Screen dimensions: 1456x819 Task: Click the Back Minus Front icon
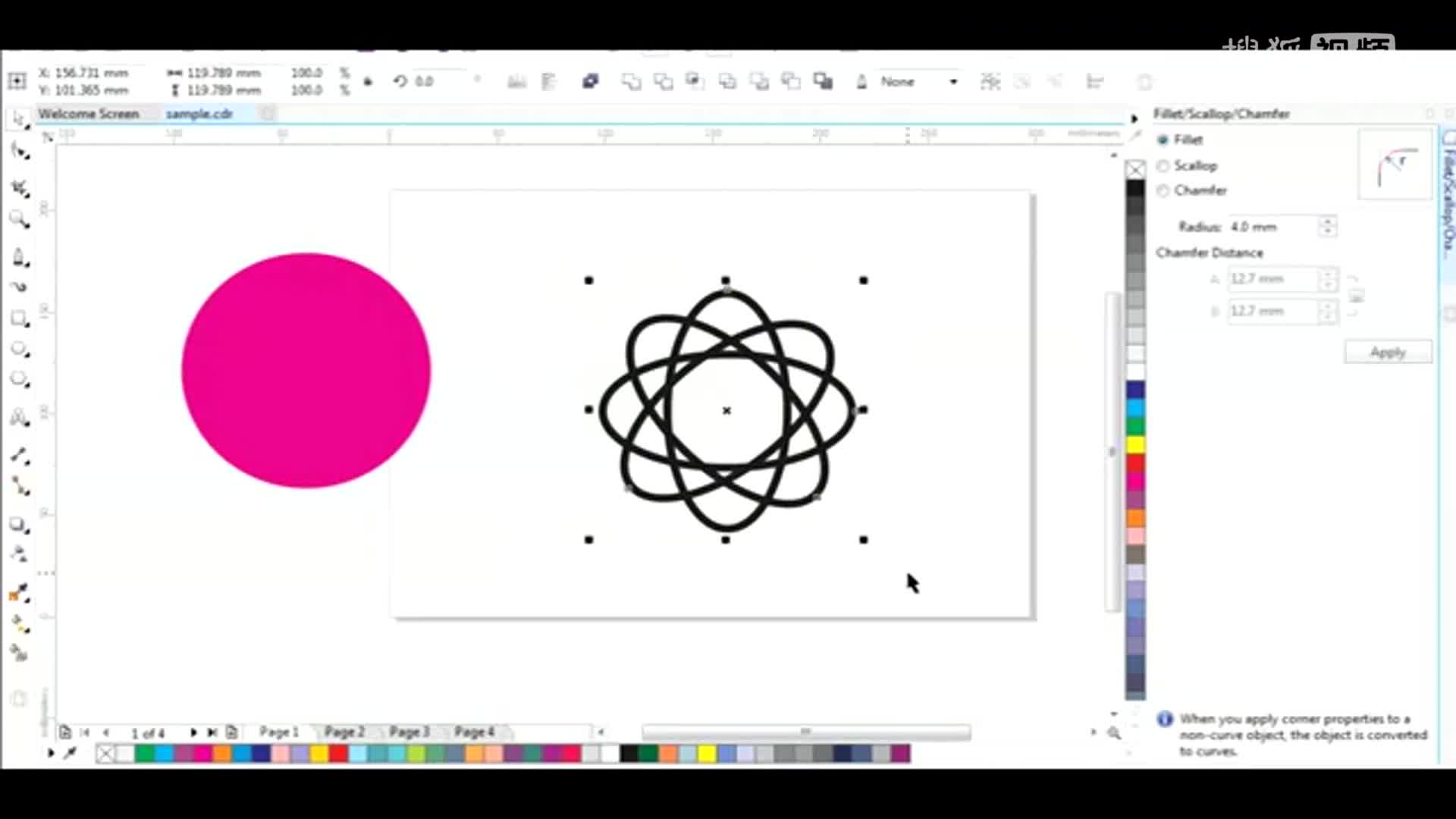pyautogui.click(x=791, y=81)
